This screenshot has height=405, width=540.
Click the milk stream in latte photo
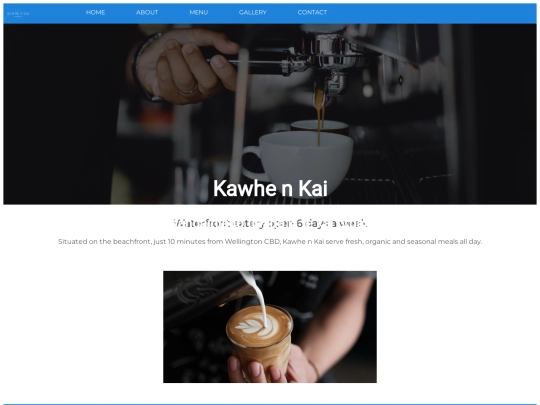click(x=258, y=298)
